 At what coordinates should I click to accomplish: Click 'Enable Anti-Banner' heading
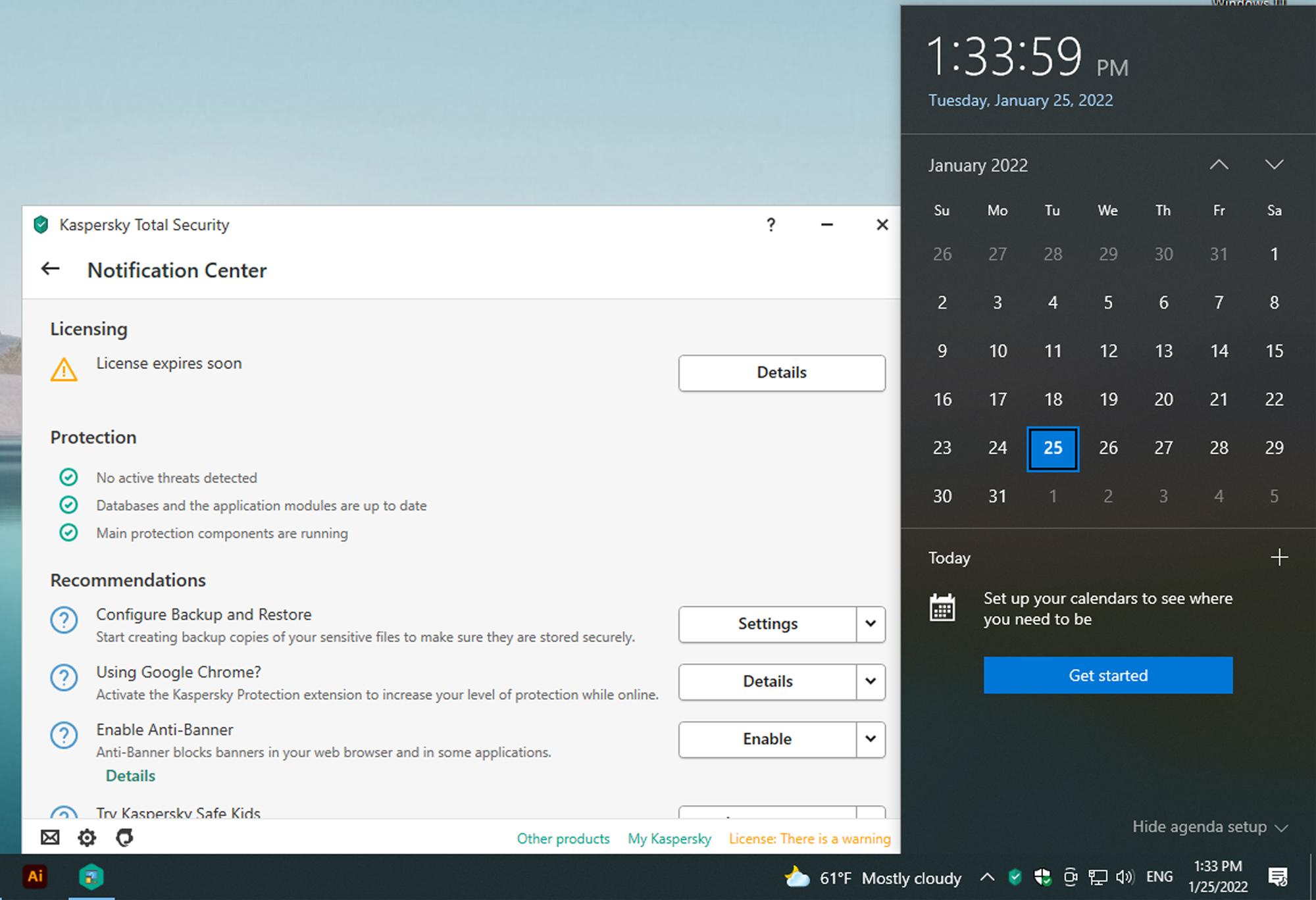pyautogui.click(x=164, y=730)
